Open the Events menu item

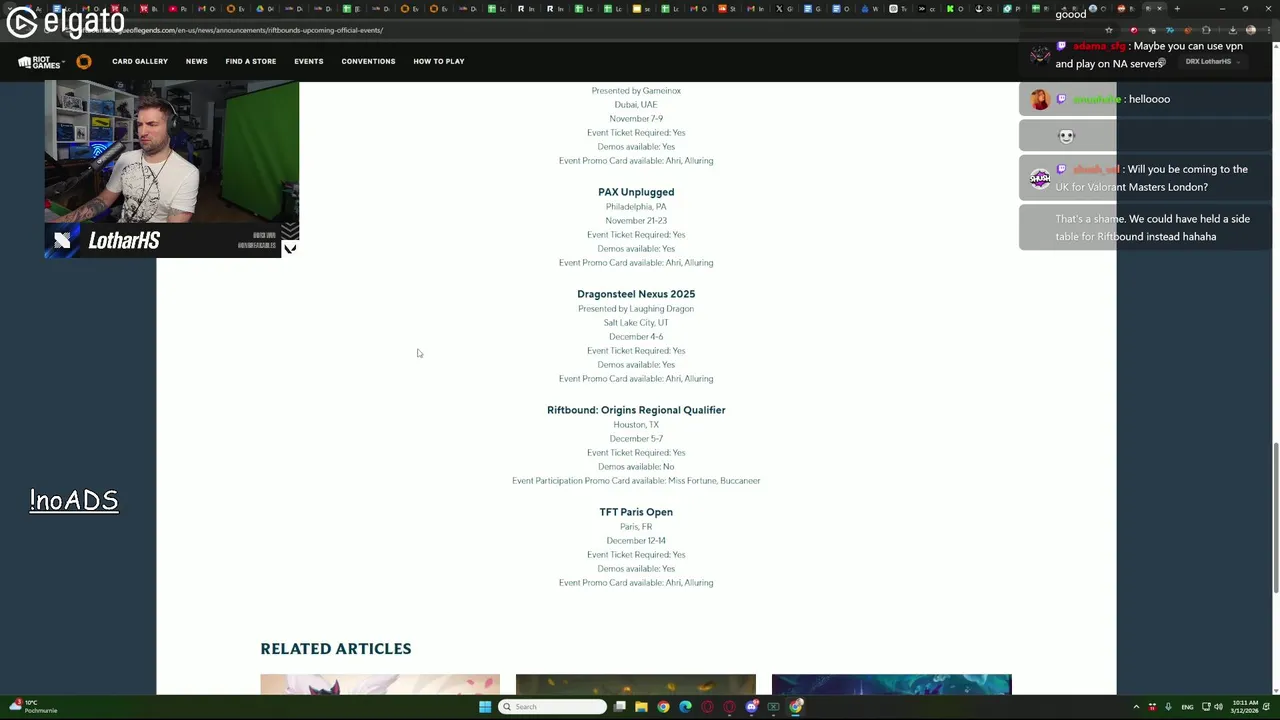pyautogui.click(x=309, y=61)
